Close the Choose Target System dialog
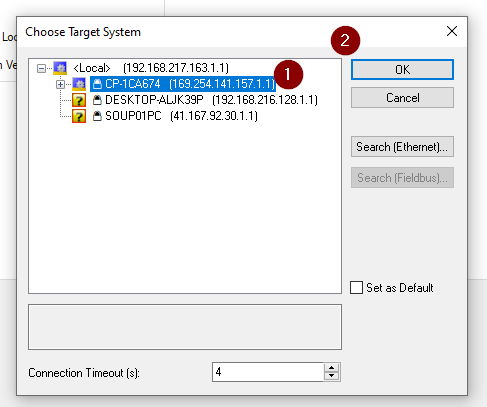This screenshot has width=487, height=407. 452,31
